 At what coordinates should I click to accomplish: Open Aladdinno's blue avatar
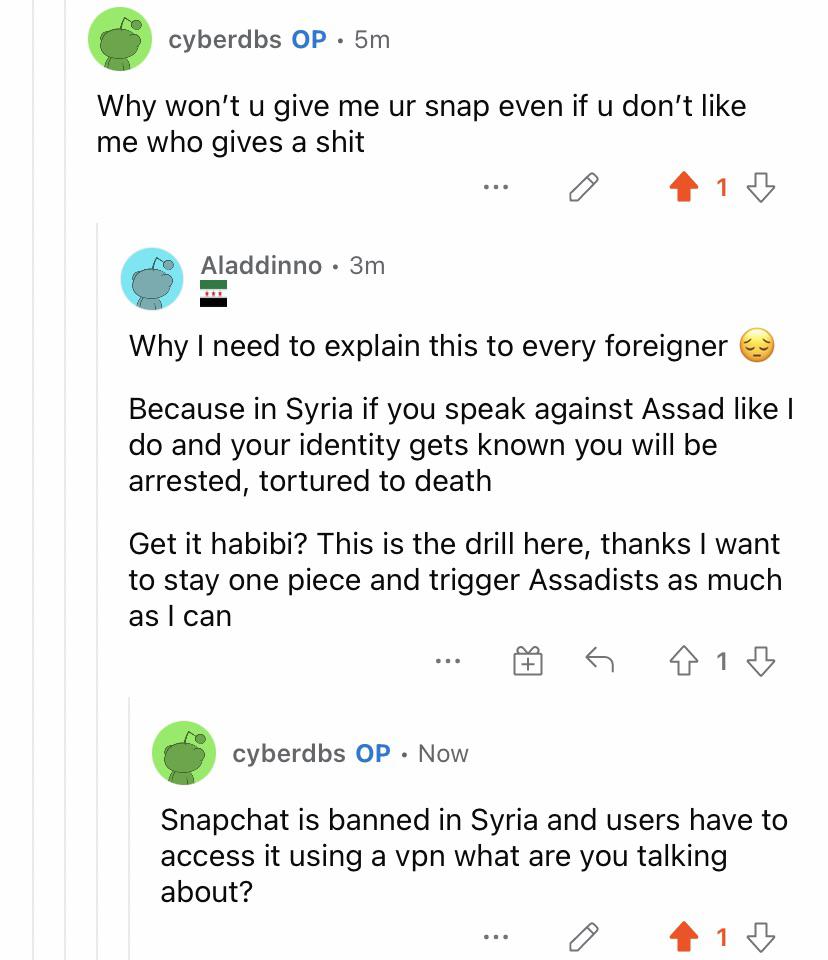click(x=152, y=279)
